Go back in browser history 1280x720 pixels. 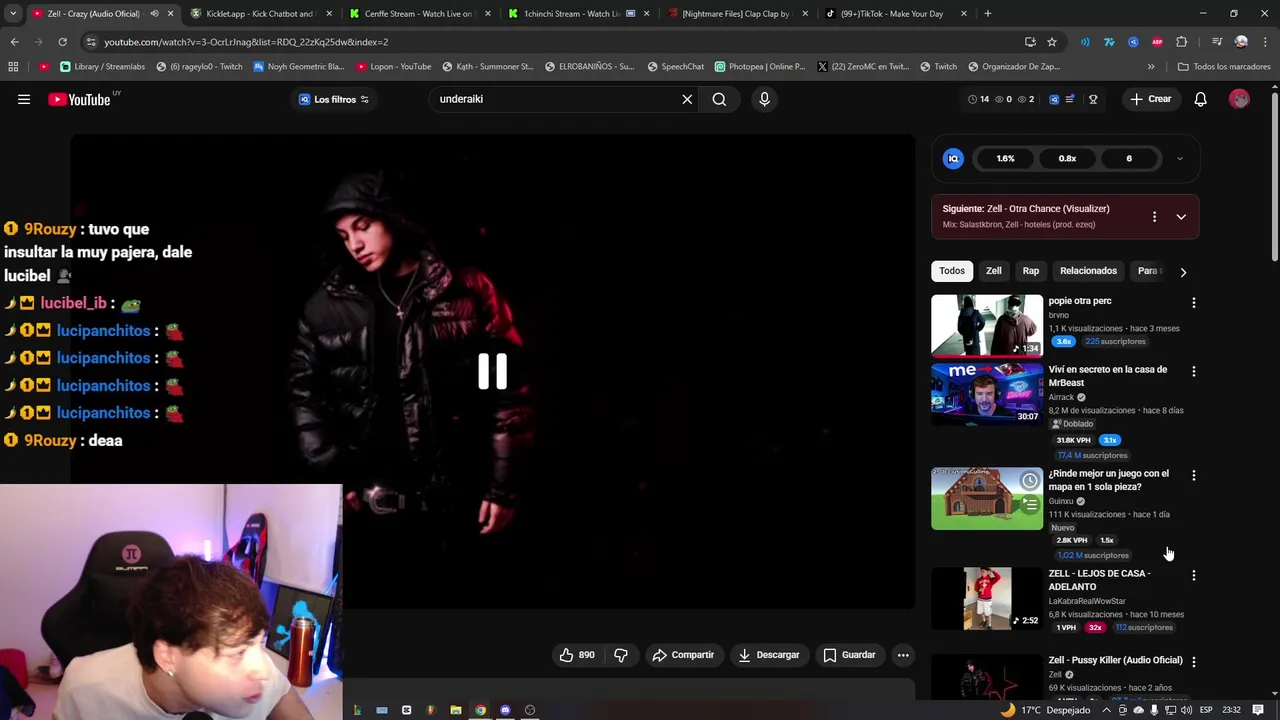pyautogui.click(x=14, y=42)
